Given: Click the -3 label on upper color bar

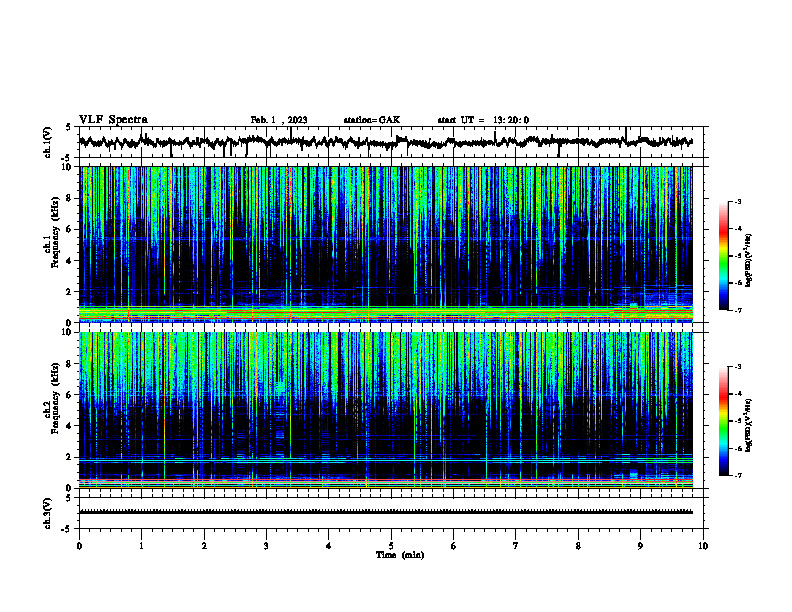Looking at the screenshot, I should (738, 201).
